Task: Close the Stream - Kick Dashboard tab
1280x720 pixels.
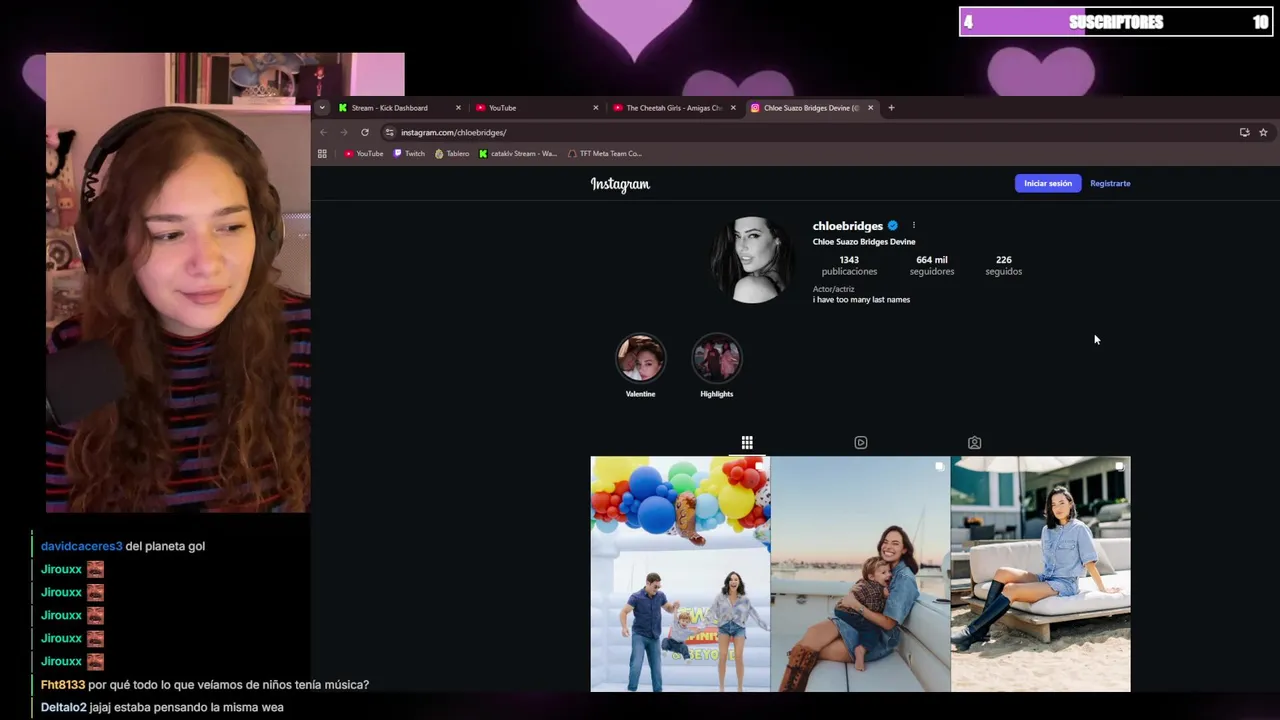Action: click(x=458, y=108)
